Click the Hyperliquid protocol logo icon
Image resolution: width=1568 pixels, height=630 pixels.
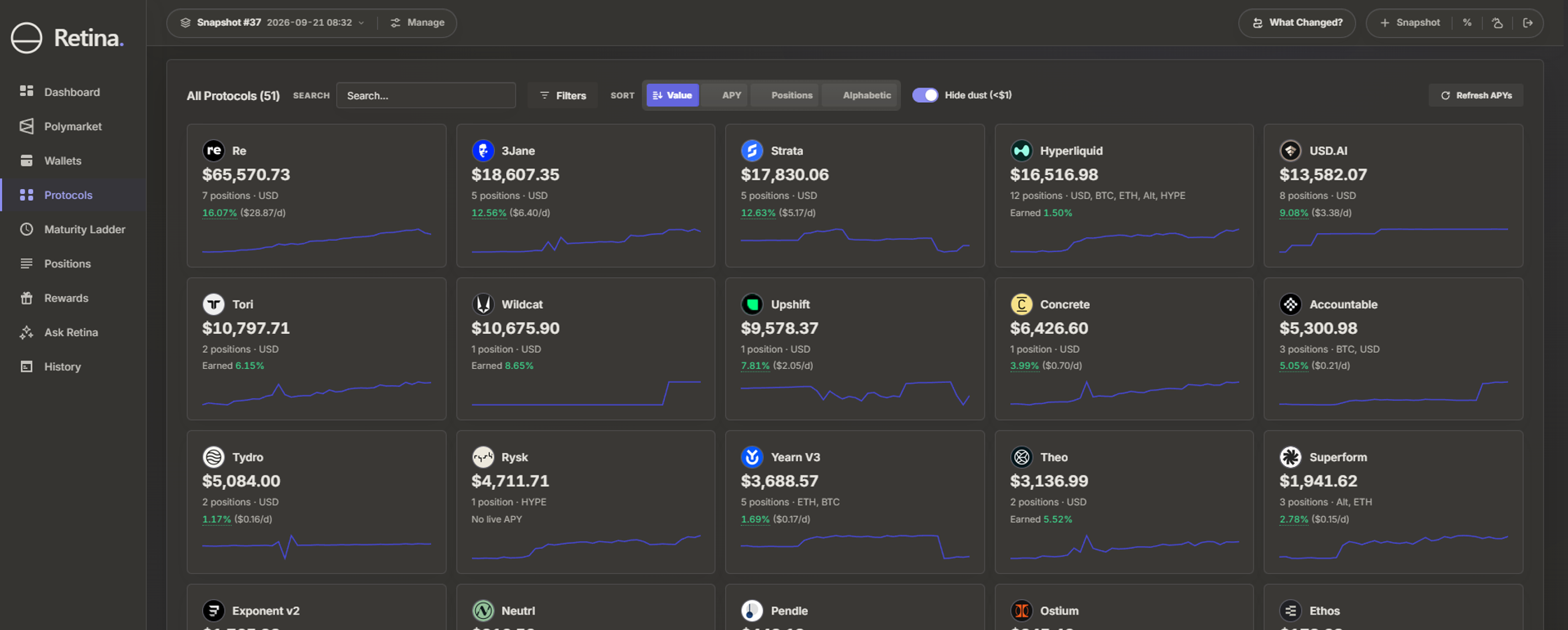coord(1021,150)
